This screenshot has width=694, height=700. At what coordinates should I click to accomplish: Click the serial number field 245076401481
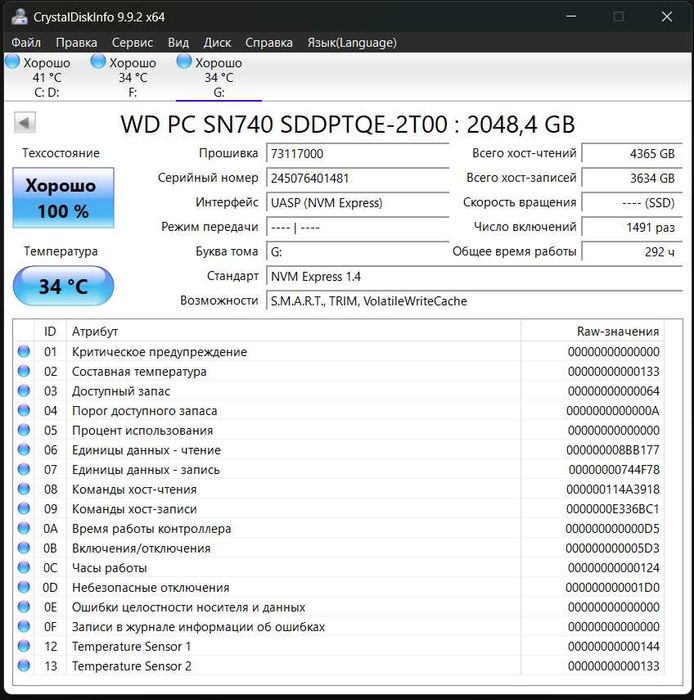pyautogui.click(x=357, y=178)
